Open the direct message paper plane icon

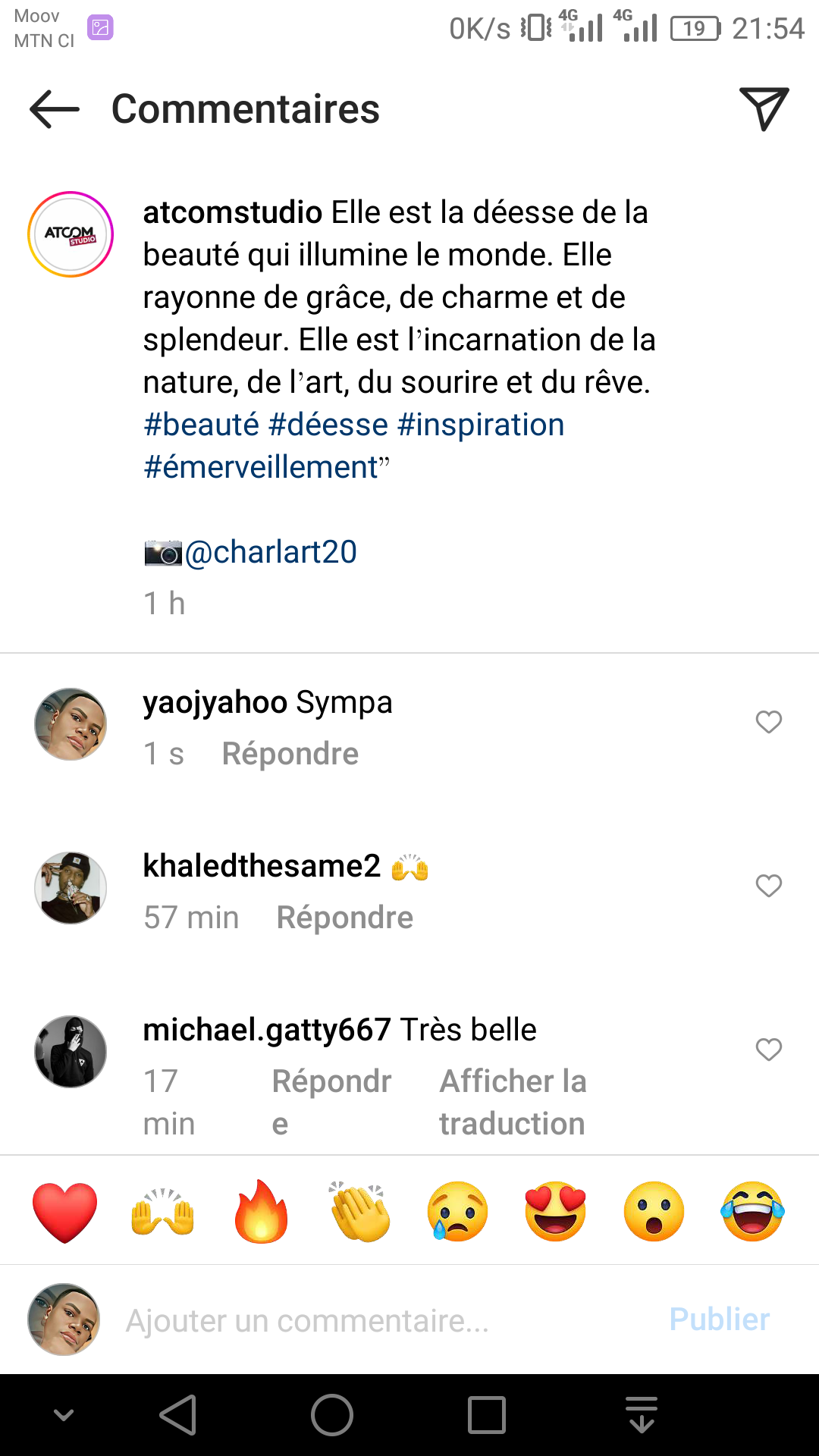[764, 108]
